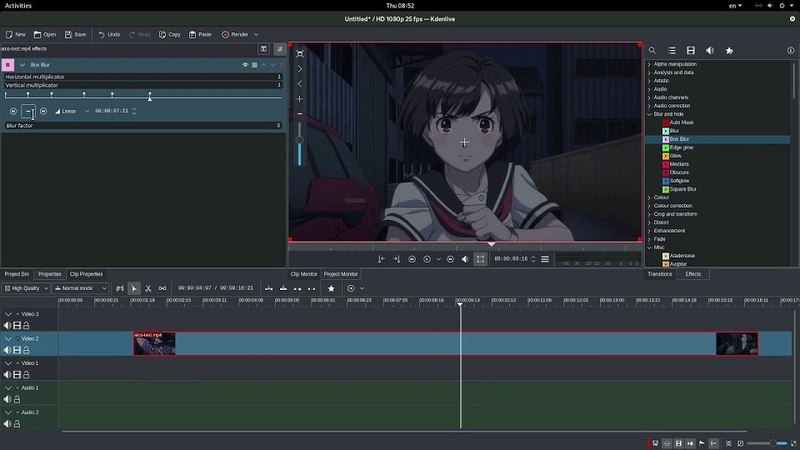Screen dimensions: 800x450
Task: Select Auto Mask effect
Action: 681,122
